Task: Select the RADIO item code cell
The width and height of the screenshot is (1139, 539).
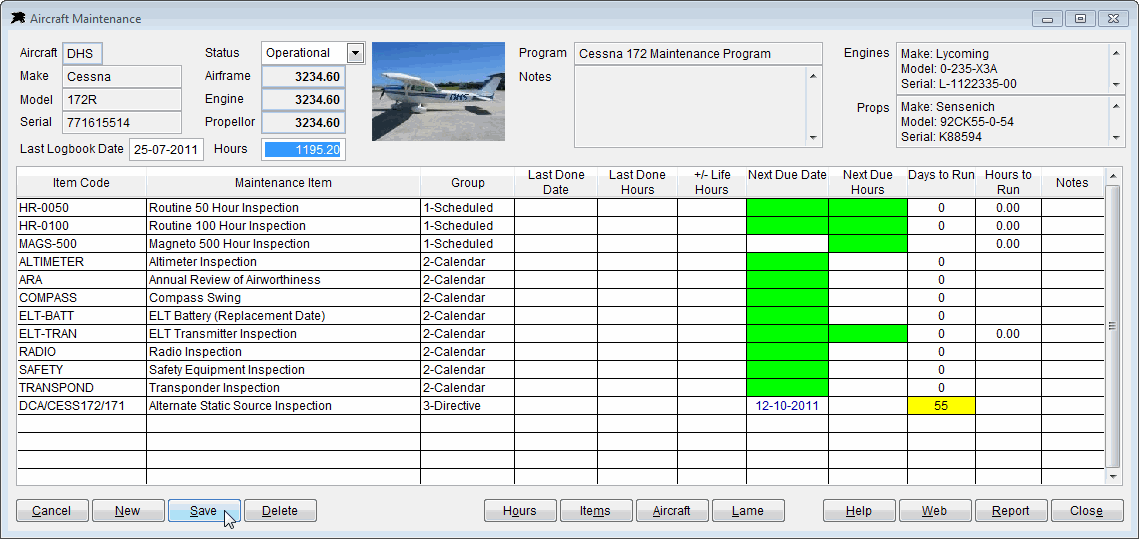Action: click(x=81, y=352)
